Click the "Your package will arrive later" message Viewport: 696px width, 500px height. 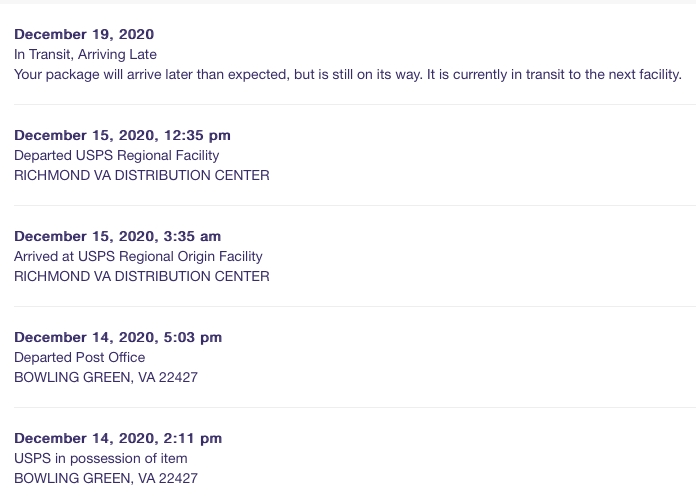(x=347, y=74)
